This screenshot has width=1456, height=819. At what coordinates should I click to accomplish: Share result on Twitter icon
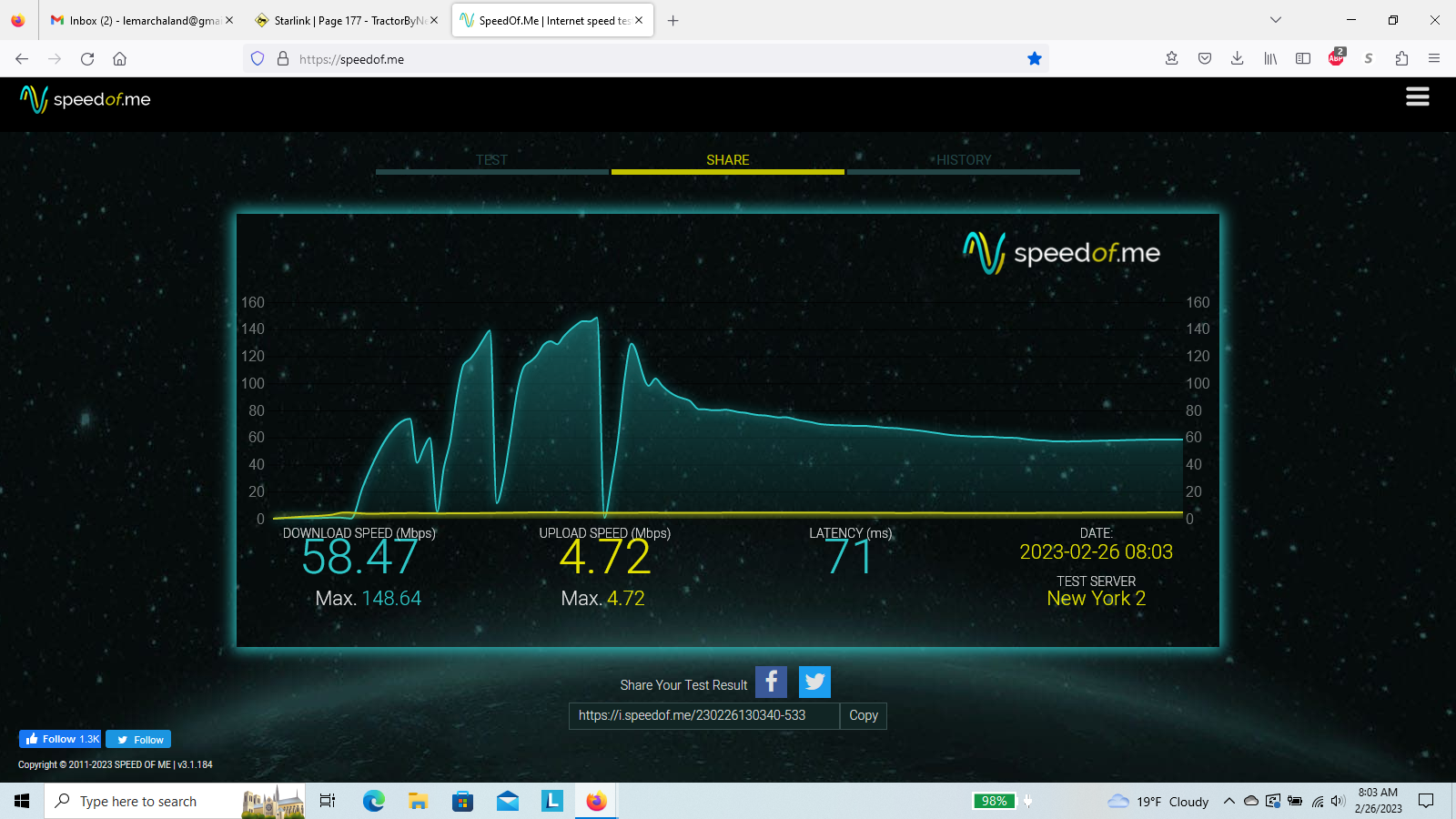click(814, 682)
